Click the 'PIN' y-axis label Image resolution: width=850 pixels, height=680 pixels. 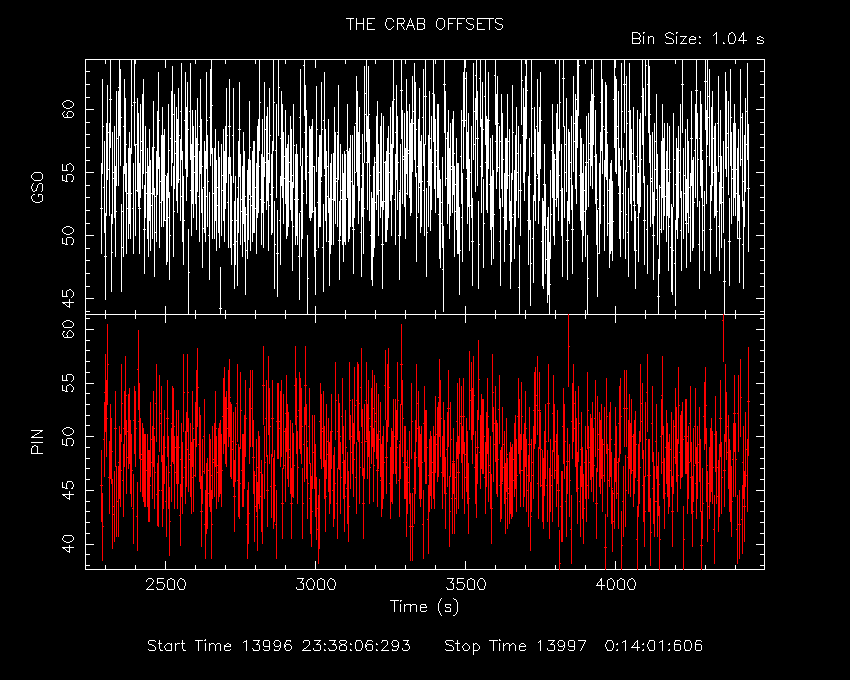tap(37, 441)
